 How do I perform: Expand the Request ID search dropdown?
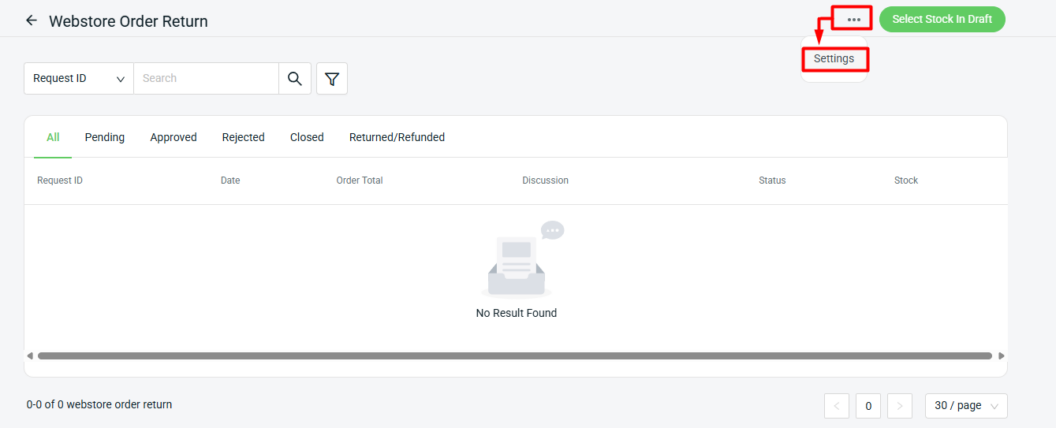(78, 78)
